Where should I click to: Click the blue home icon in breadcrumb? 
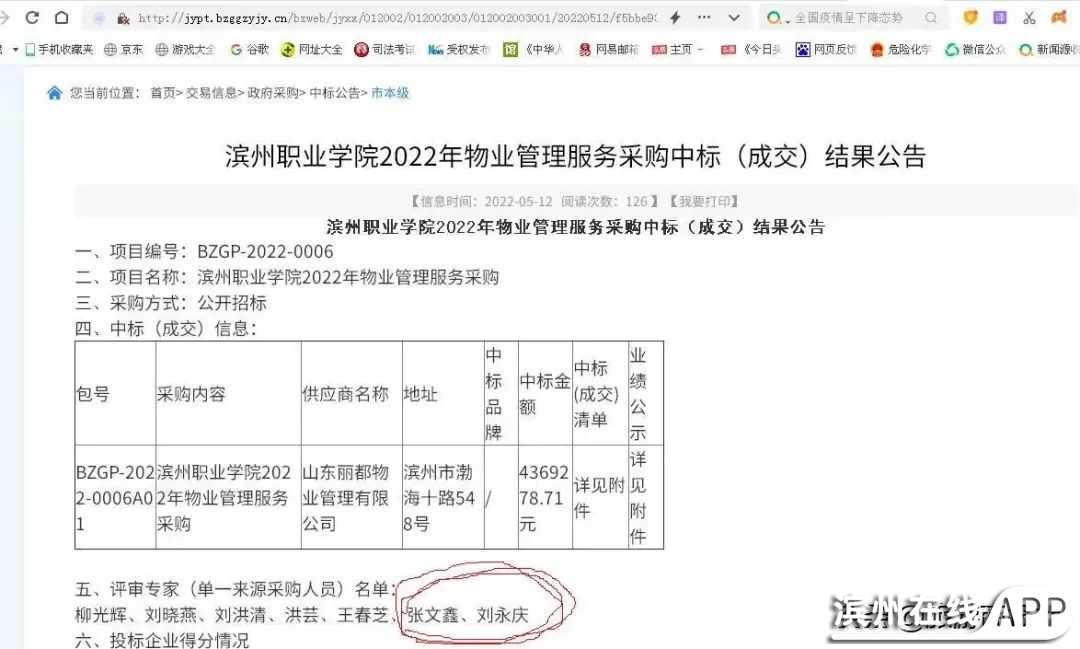[54, 93]
